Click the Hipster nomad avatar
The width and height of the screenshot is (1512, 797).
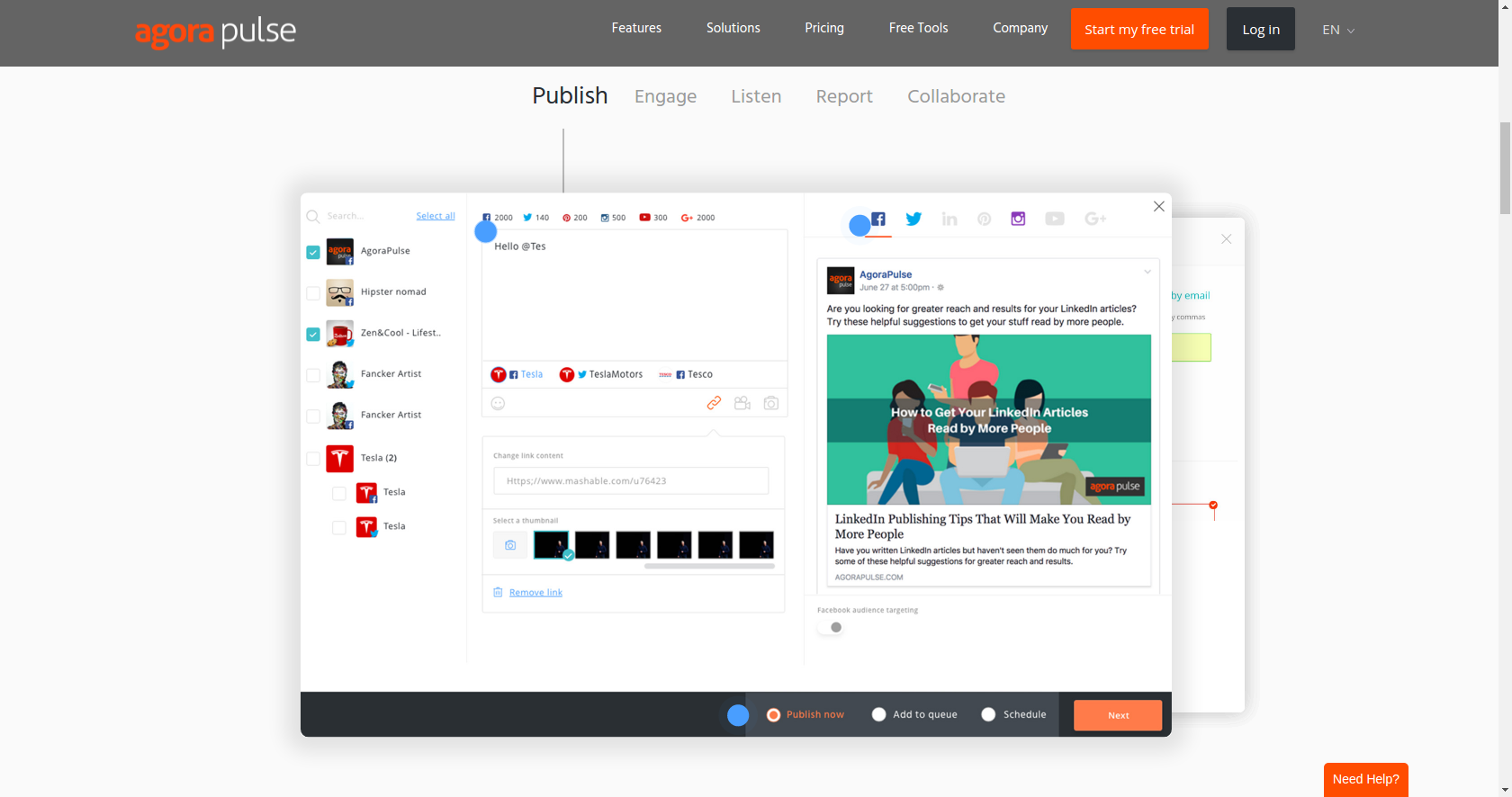coord(339,292)
